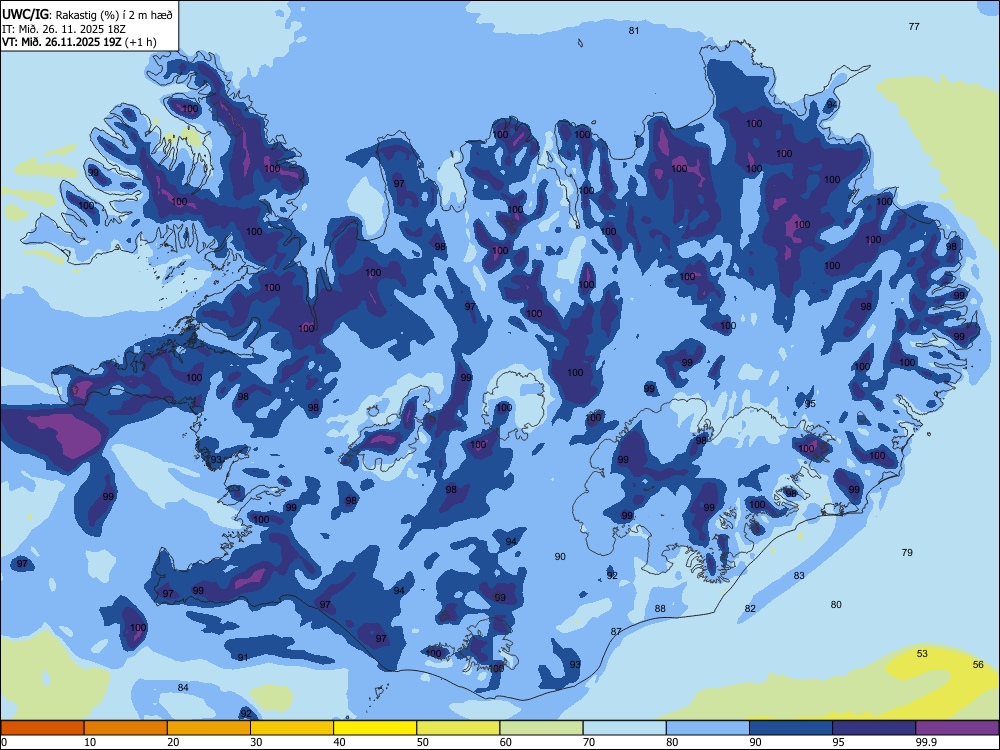Image resolution: width=1000 pixels, height=750 pixels.
Task: Click the '56' value on the map
Action: coord(978,665)
